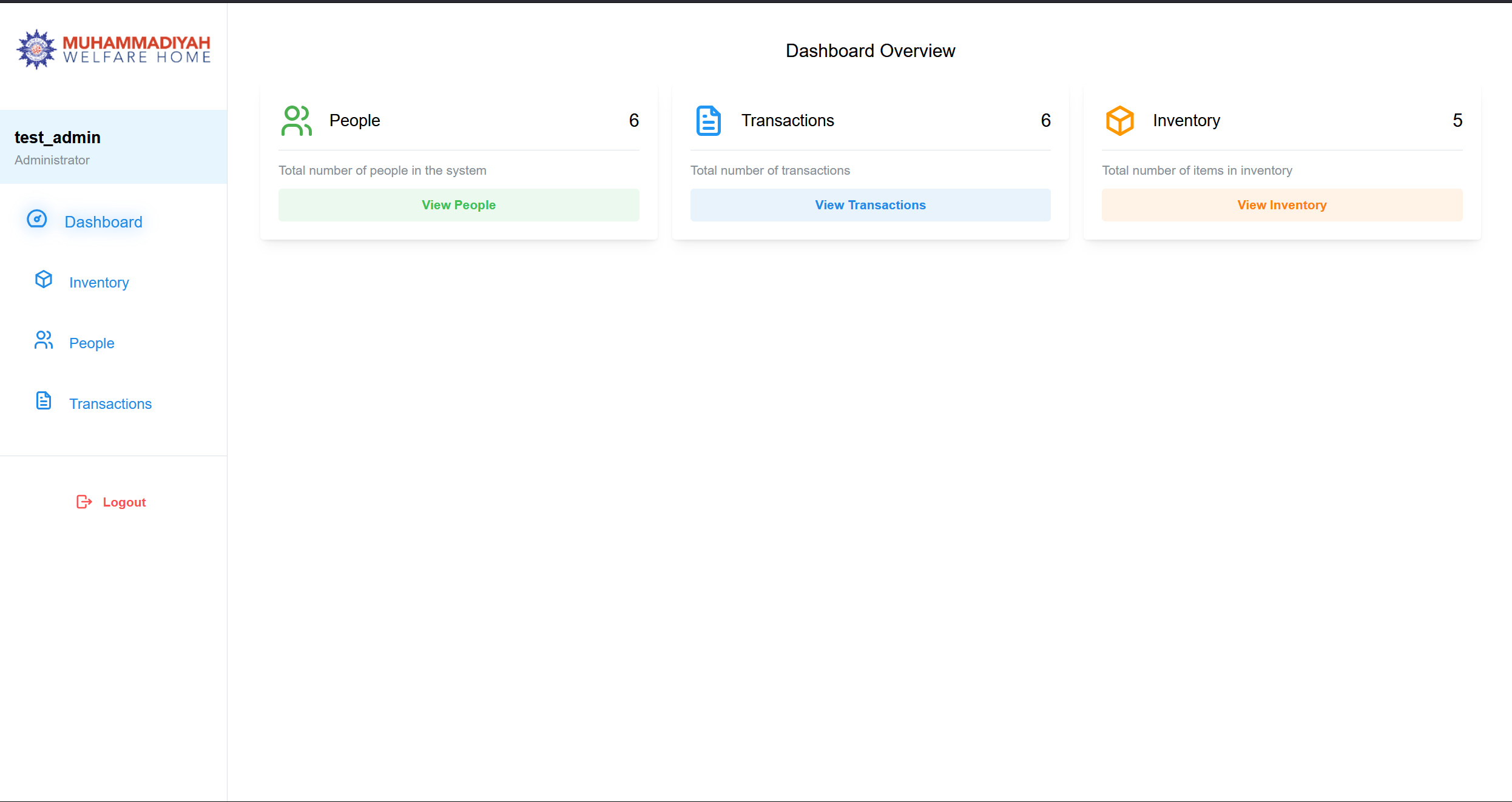Open Dashboard from the sidebar menu
This screenshot has width=1512, height=802.
tap(103, 222)
